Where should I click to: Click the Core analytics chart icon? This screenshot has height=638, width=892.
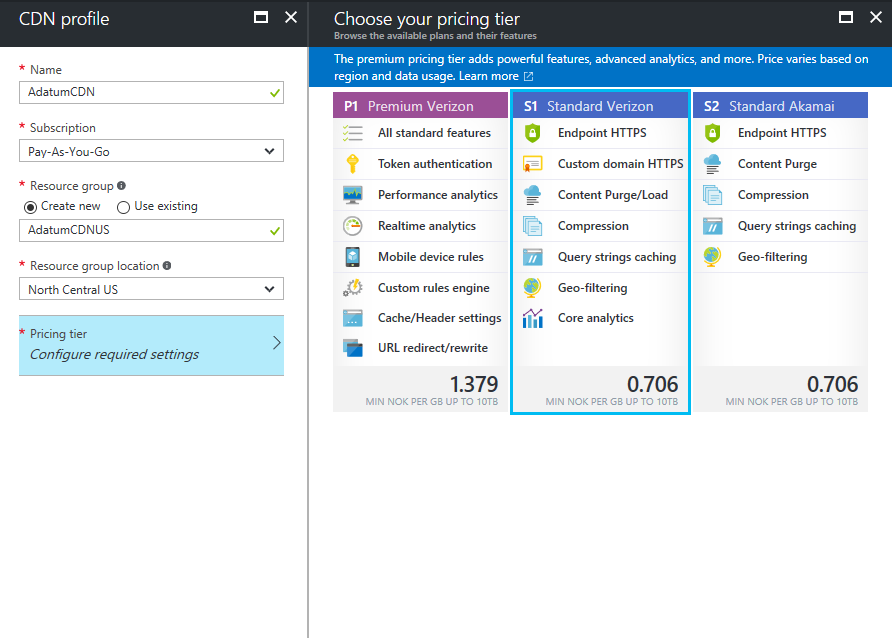[532, 318]
